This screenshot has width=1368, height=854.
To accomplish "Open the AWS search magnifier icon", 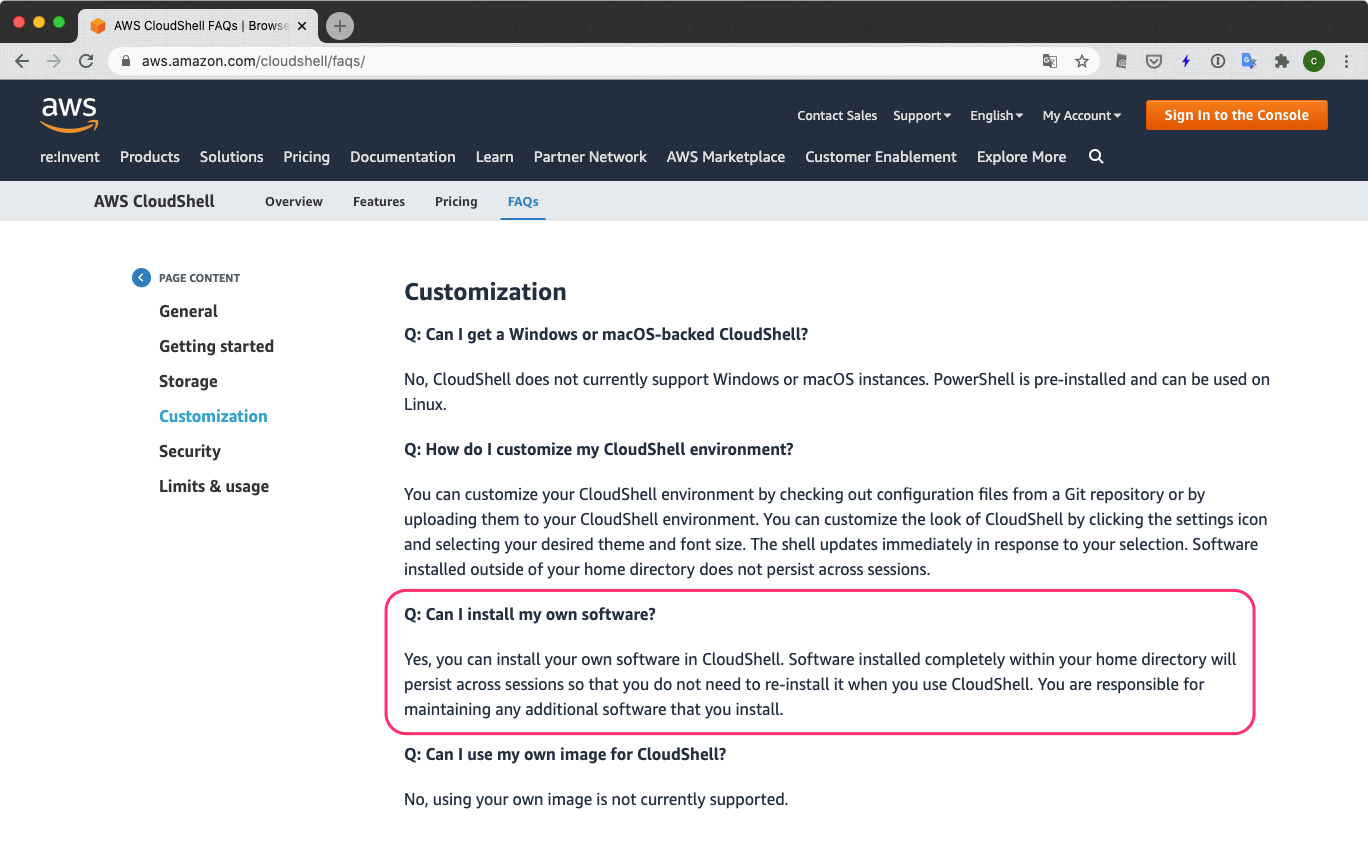I will click(1096, 157).
